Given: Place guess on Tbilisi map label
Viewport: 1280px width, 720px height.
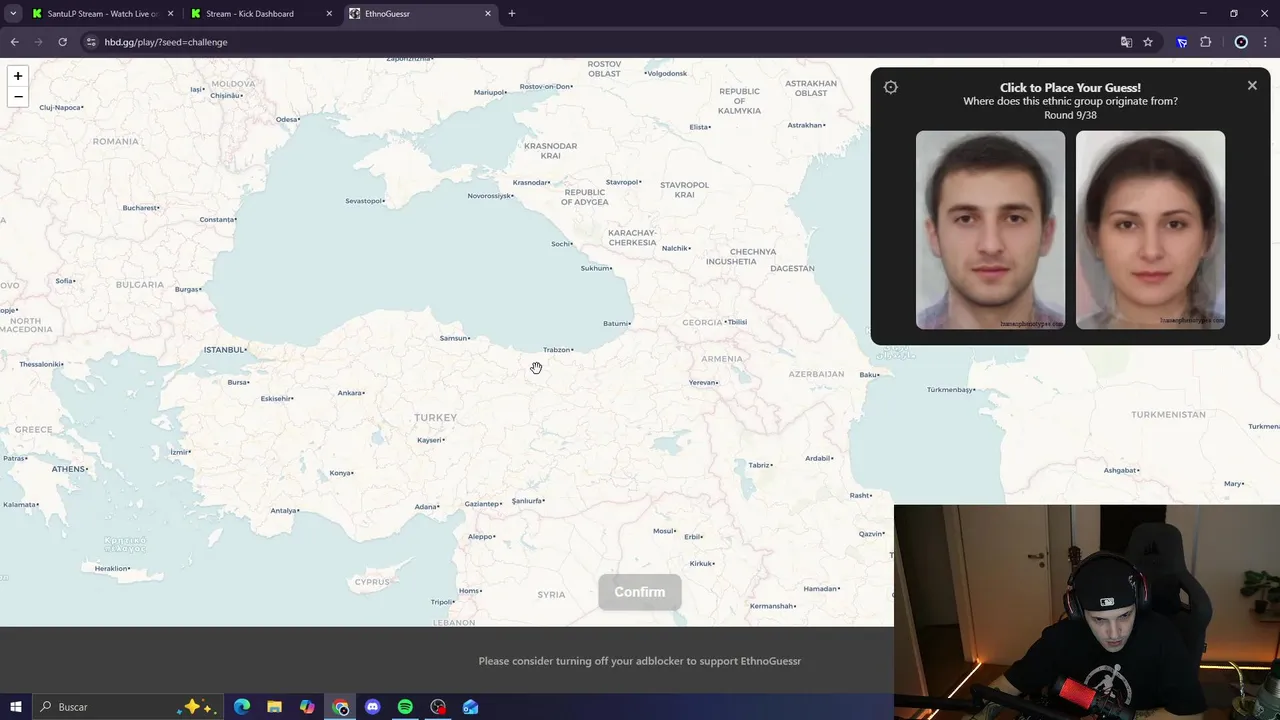Looking at the screenshot, I should (735, 322).
